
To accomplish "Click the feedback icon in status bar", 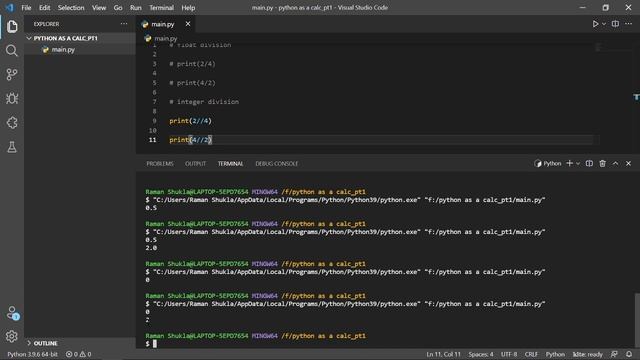I will [x=614, y=354].
